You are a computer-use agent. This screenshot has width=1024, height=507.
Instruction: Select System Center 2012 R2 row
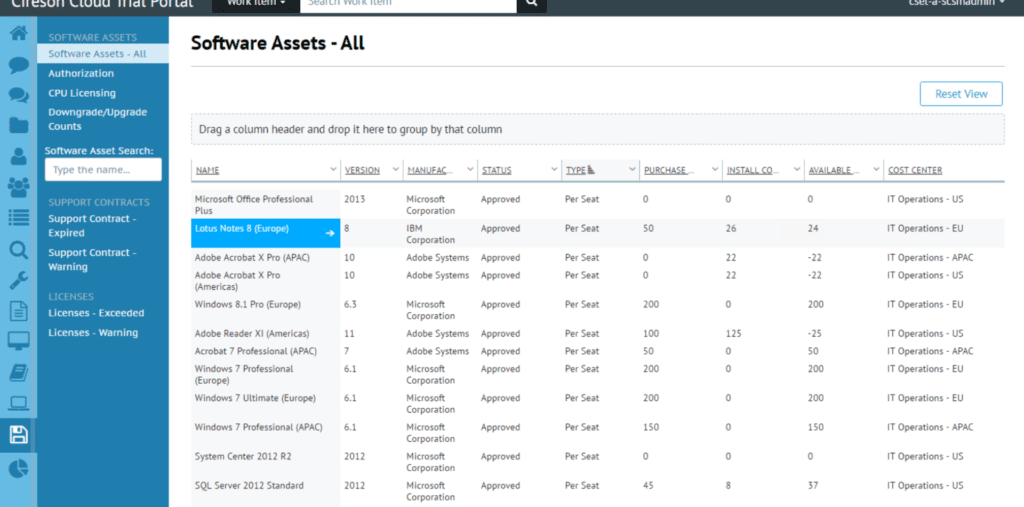[x=598, y=462]
